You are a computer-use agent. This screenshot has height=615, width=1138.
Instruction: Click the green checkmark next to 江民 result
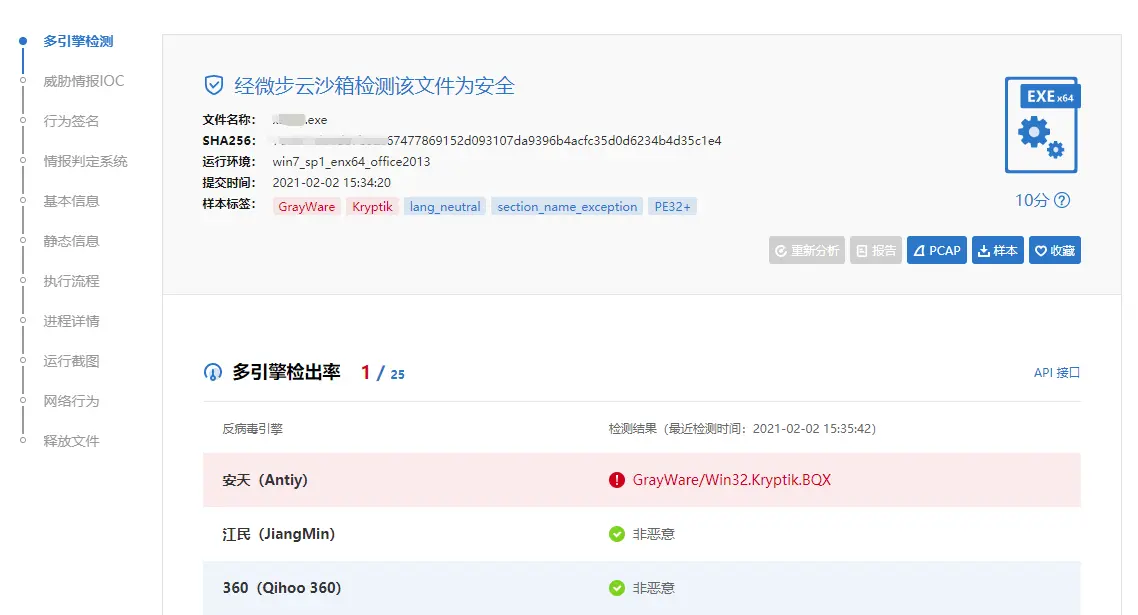tap(617, 534)
